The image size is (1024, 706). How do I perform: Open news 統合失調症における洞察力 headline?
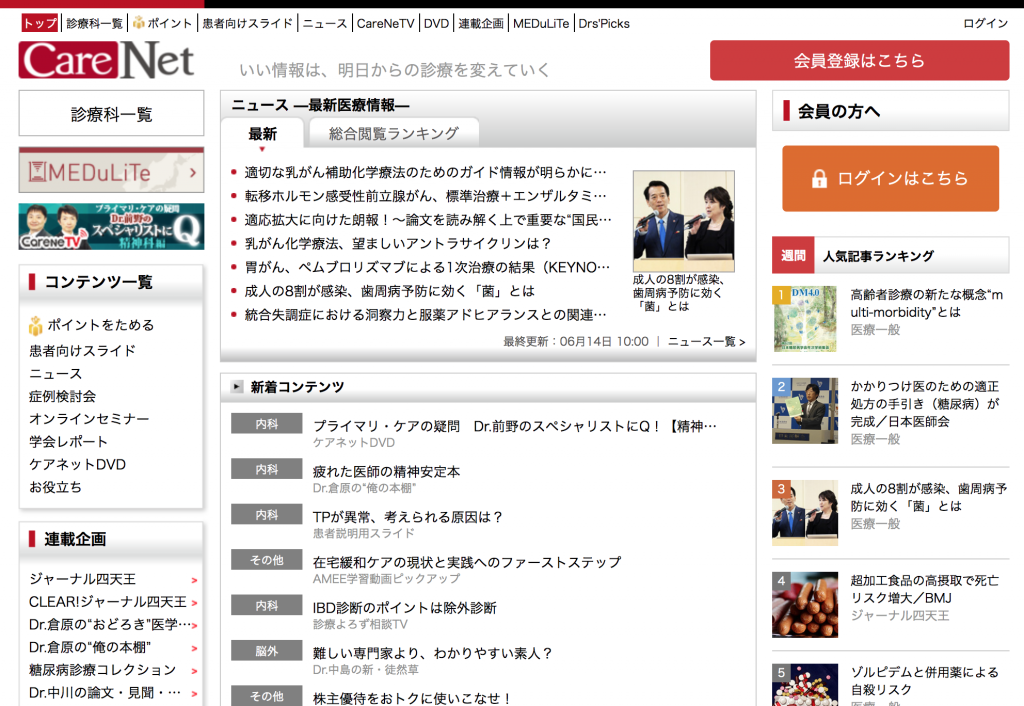click(x=425, y=315)
